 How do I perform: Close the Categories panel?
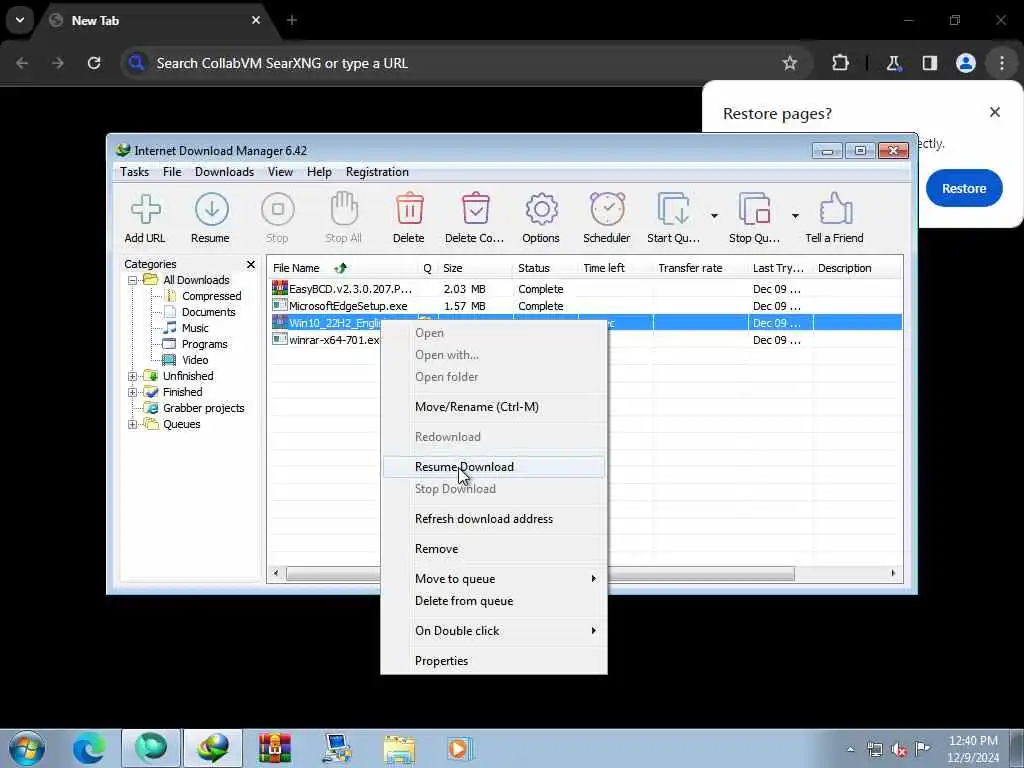click(251, 264)
